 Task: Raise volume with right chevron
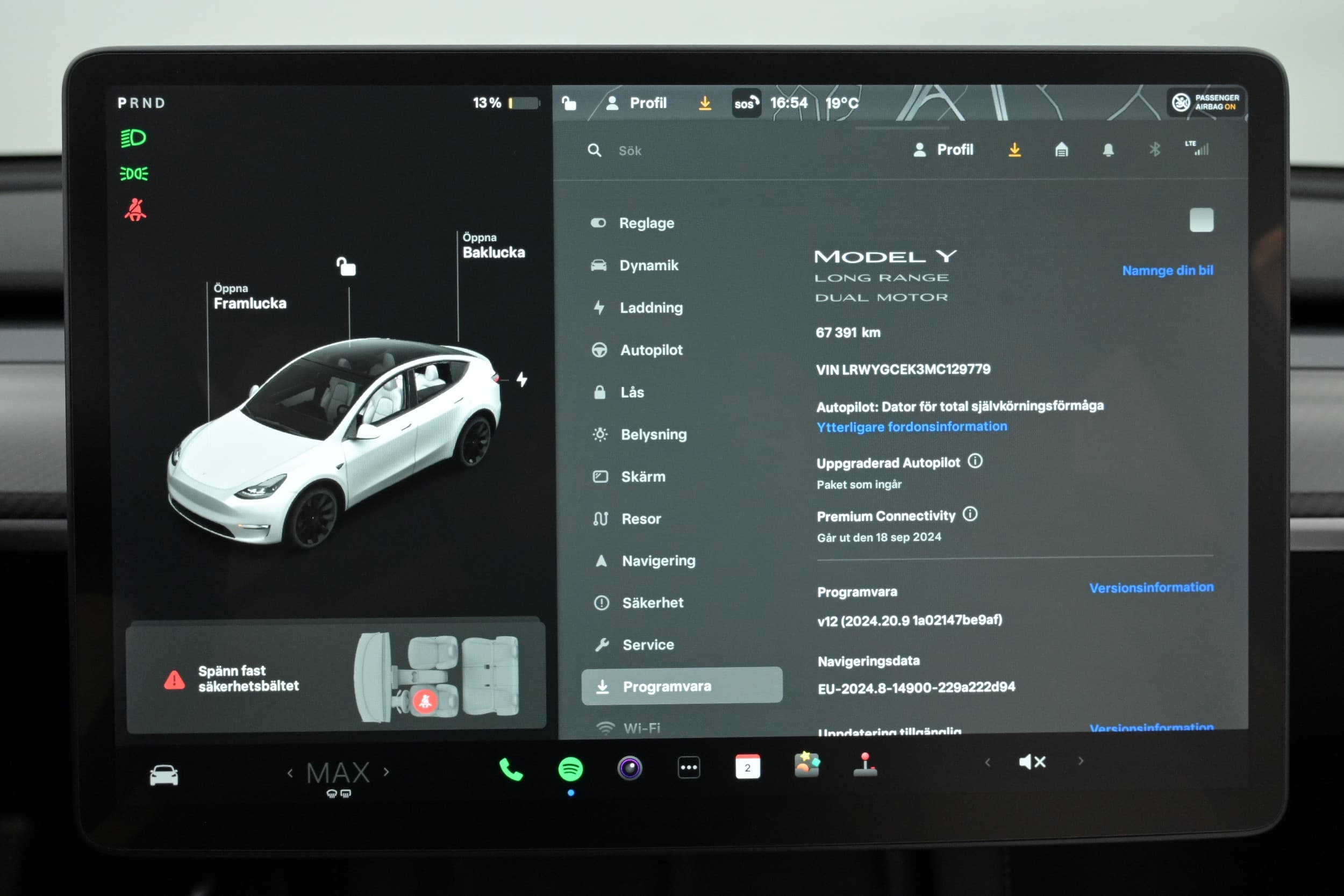[1081, 761]
